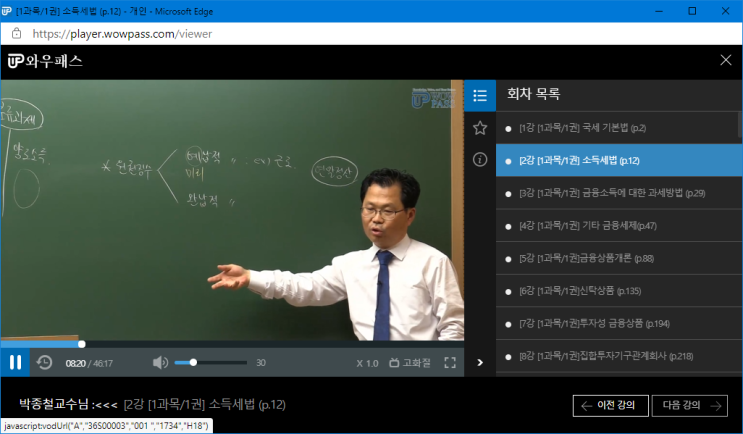
Task: Select 5강 금융상품개론 lecture
Action: pyautogui.click(x=619, y=259)
